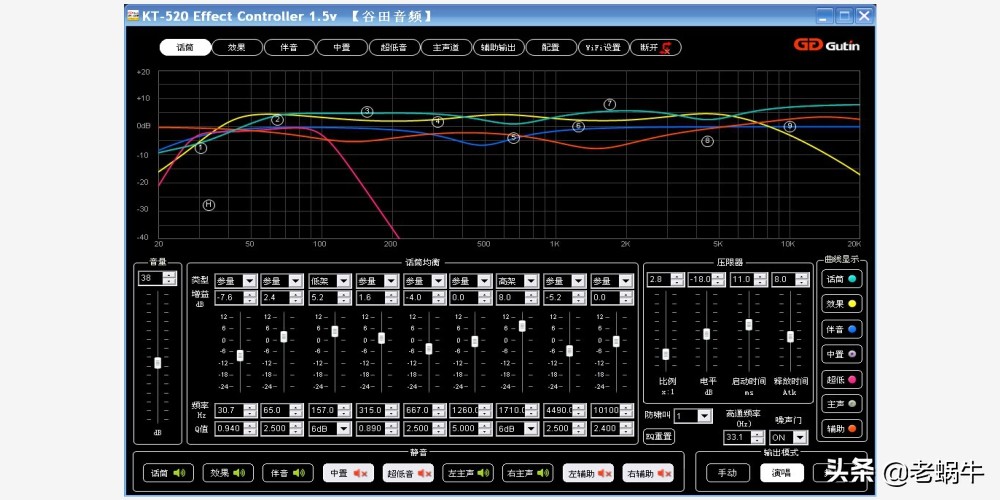Click the 音量 volume slider handle

click(x=158, y=362)
